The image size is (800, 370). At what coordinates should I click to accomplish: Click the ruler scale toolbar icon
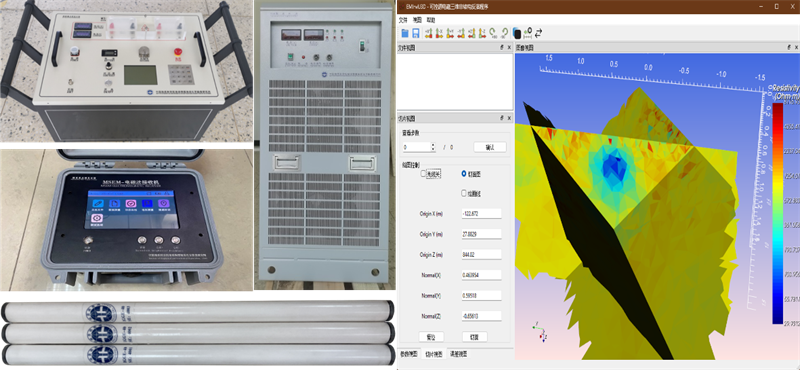[x=528, y=34]
